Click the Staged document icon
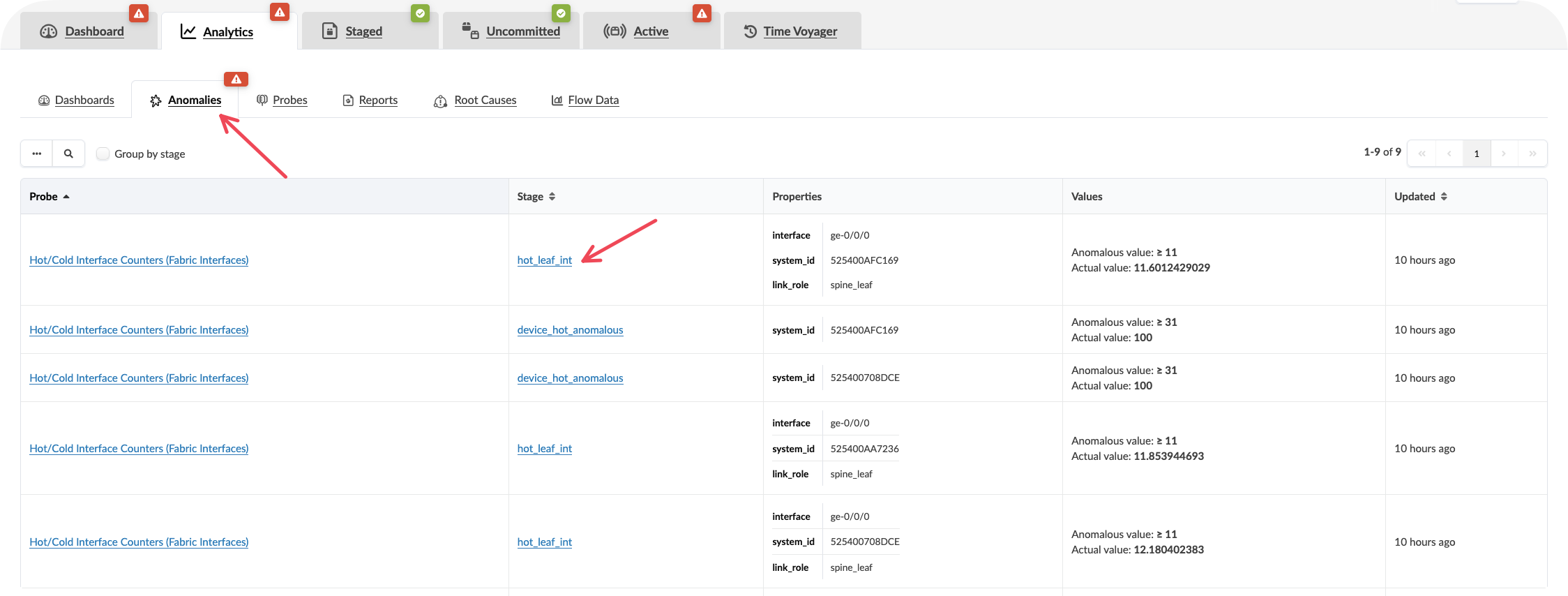1568x596 pixels. 330,31
